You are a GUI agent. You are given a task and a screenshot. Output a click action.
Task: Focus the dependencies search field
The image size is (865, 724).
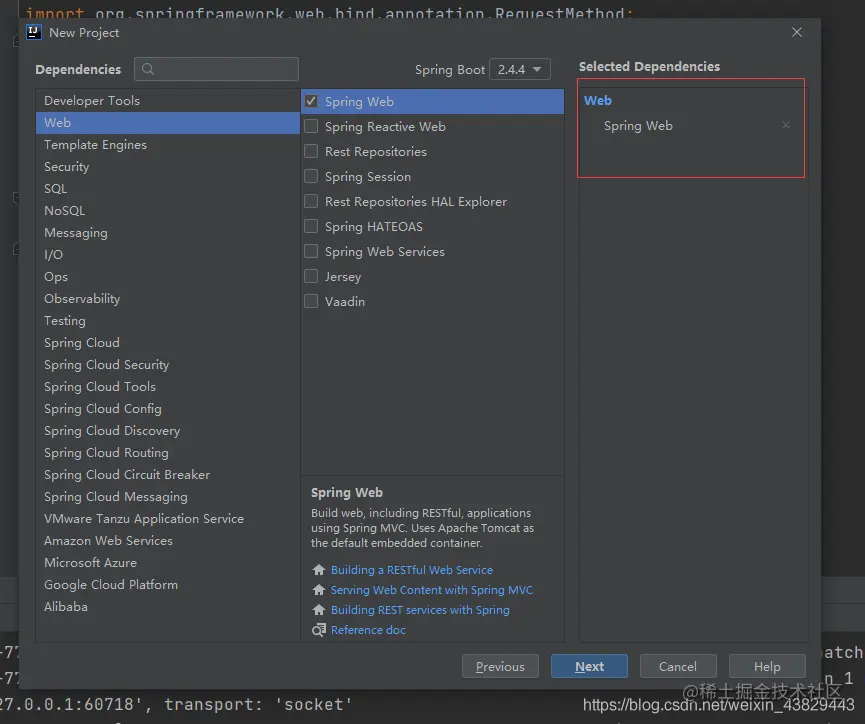(216, 69)
